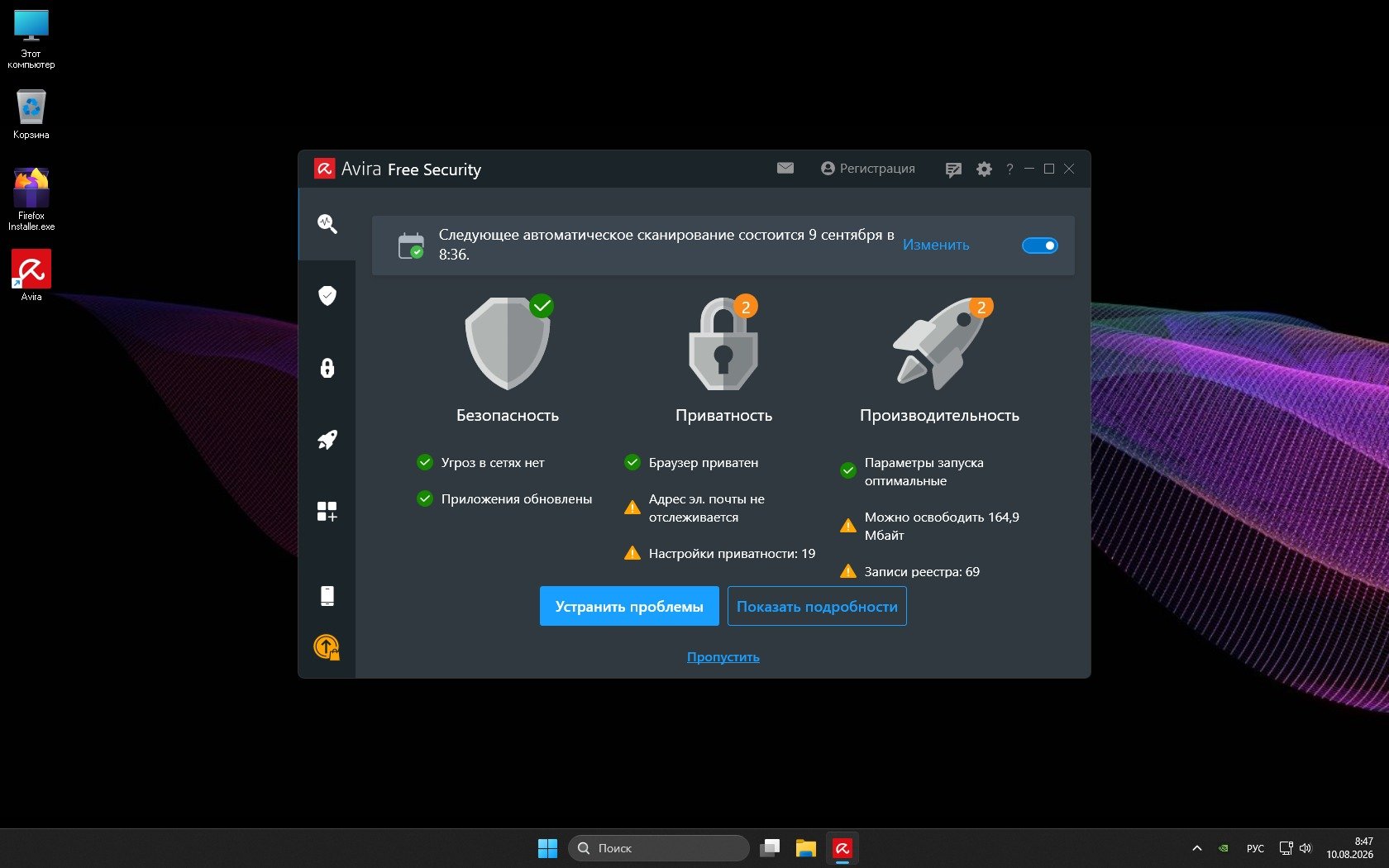Screen dimensions: 1389x868
Task: Click the orange upgrade icon in sidebar
Action: point(327,647)
